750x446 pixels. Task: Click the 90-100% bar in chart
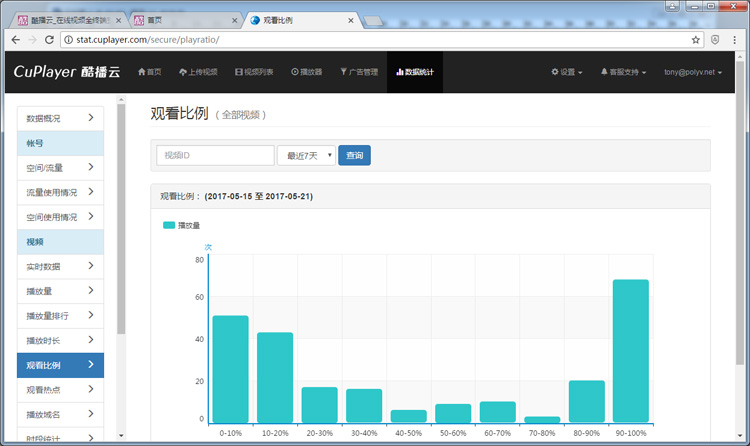(630, 350)
